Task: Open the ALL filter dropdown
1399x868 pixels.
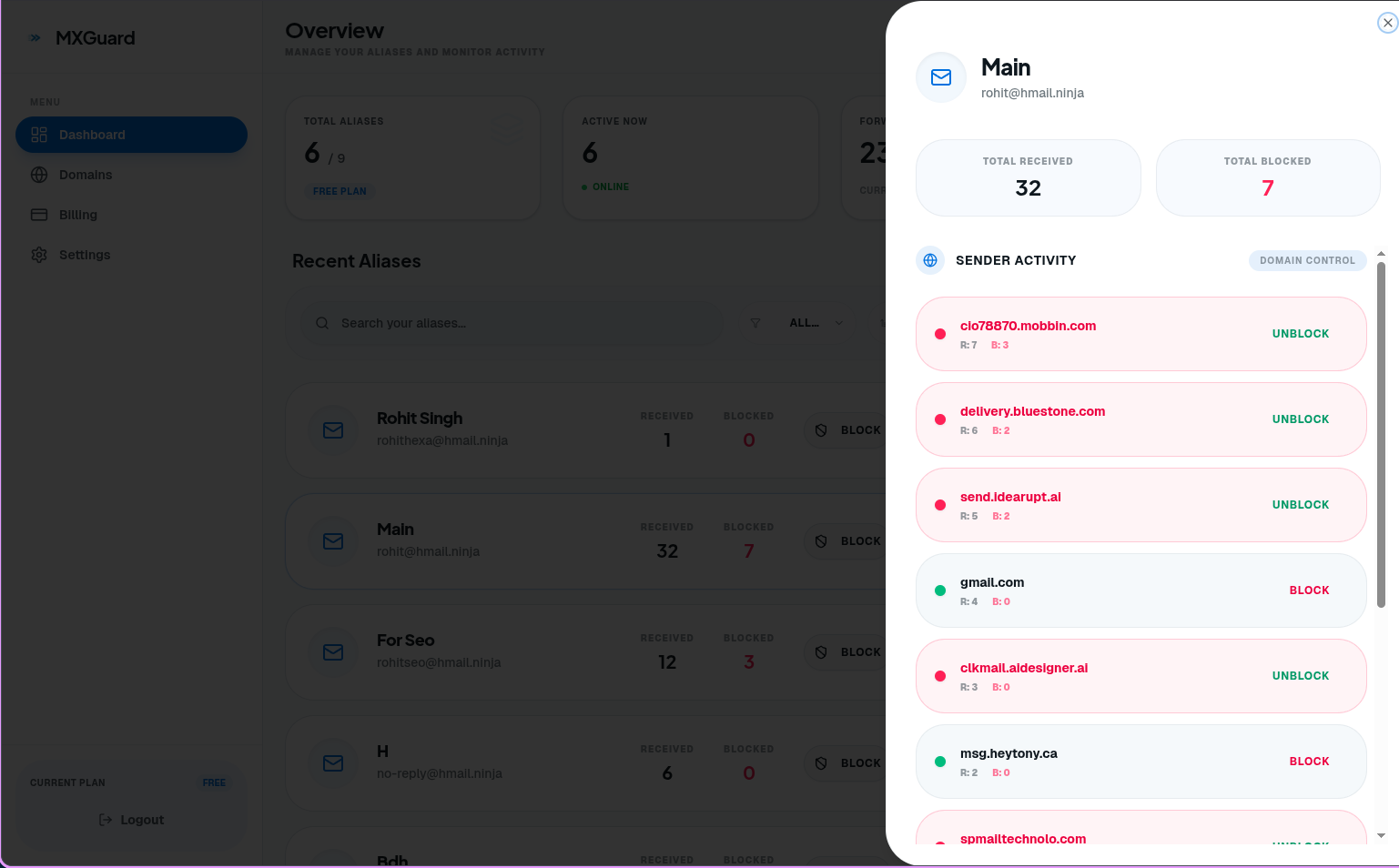Action: click(x=816, y=323)
